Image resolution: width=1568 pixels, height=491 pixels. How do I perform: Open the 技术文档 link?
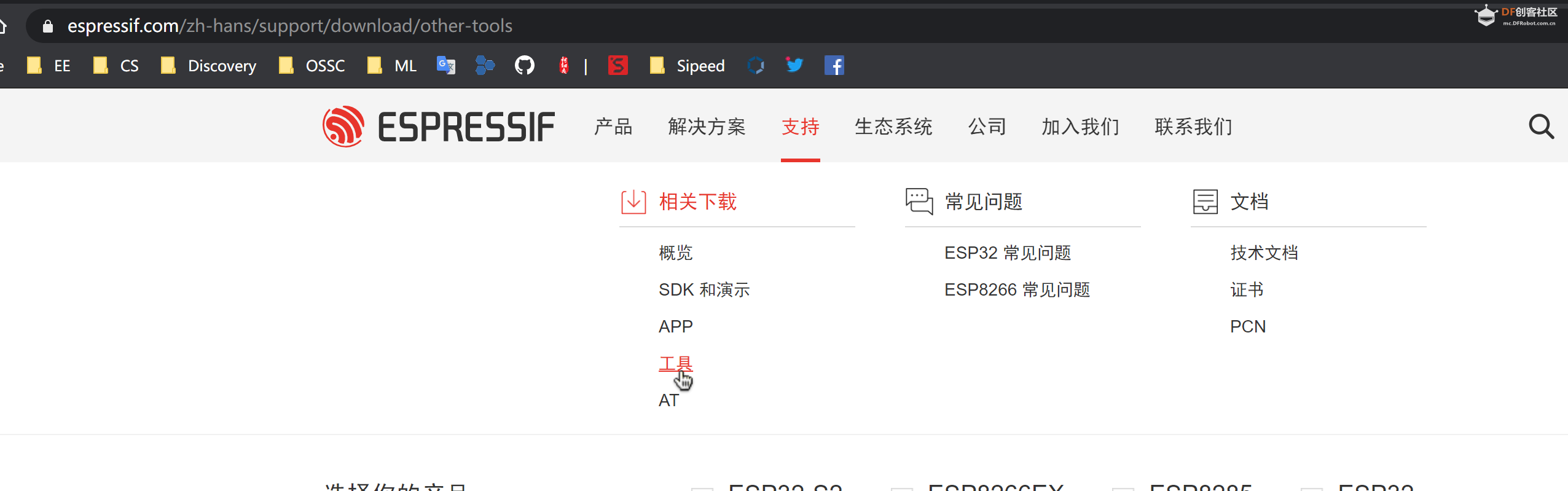pos(1264,253)
